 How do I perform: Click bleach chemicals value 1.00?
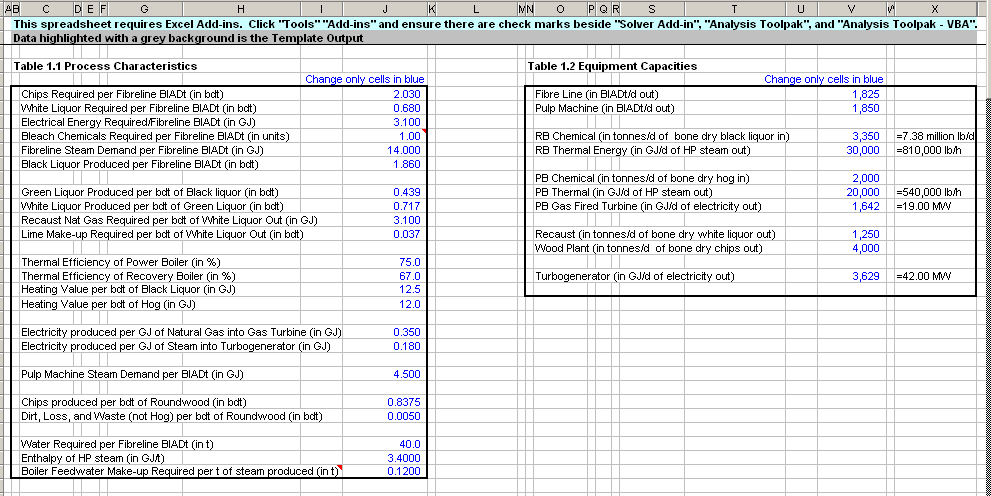410,136
